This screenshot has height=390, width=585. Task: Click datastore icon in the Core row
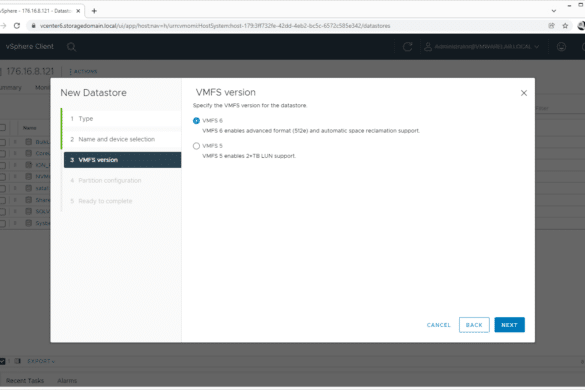coord(29,153)
